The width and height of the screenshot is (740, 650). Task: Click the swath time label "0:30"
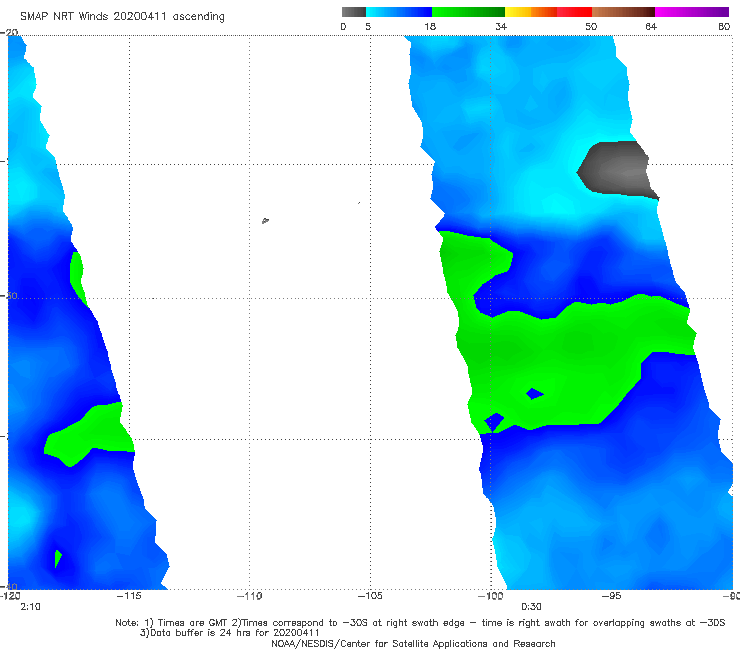[531, 607]
